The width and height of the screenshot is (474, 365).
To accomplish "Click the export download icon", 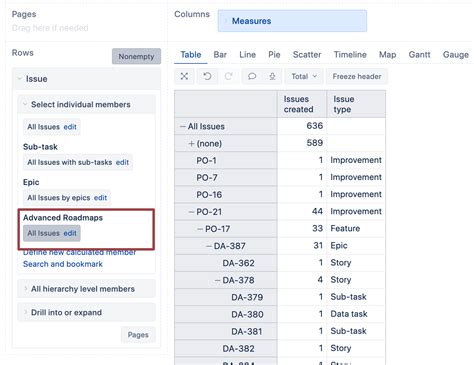I will coord(272,76).
